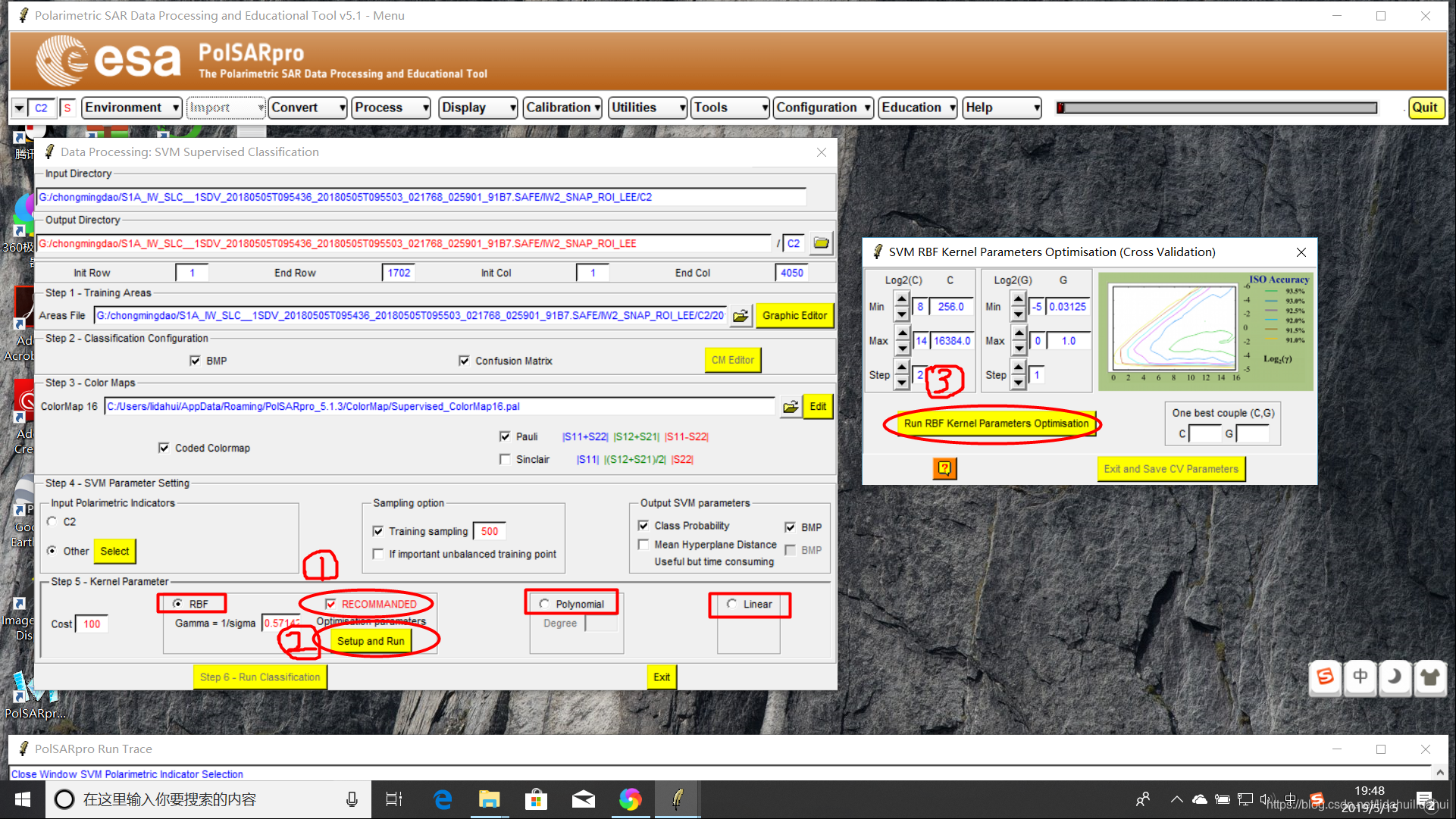Select Polynomial kernel radio button
The image size is (1456, 819).
click(544, 604)
